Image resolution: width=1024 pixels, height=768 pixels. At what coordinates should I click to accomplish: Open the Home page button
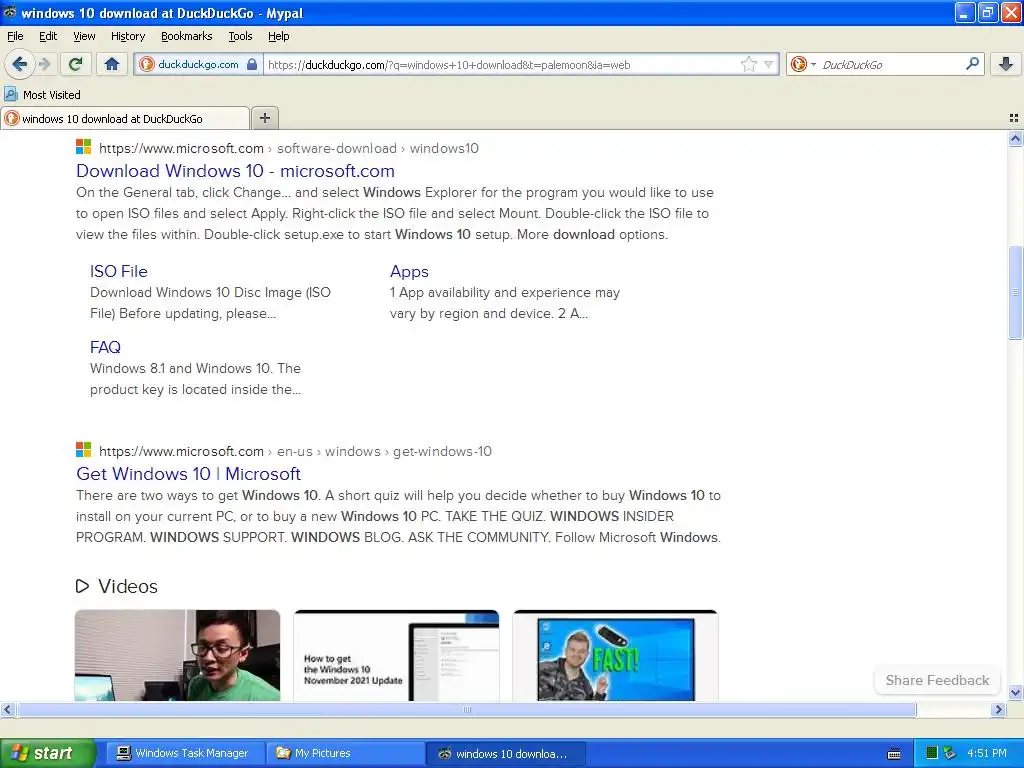(112, 64)
